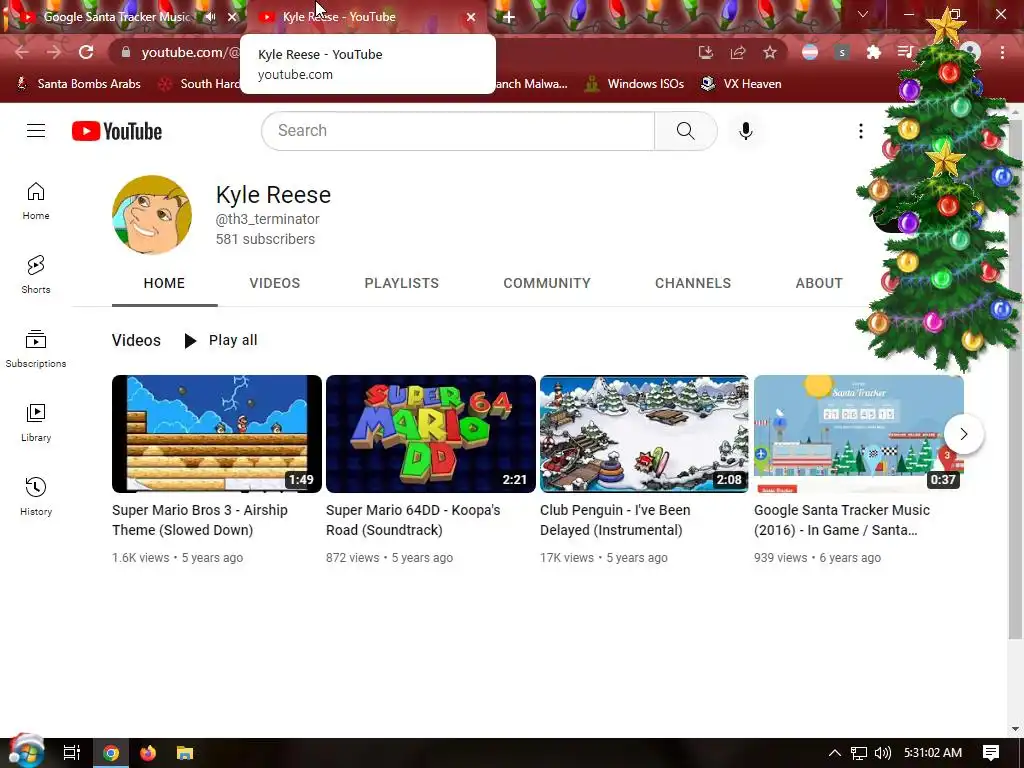
Task: Click Chrome icon on taskbar
Action: click(x=111, y=753)
